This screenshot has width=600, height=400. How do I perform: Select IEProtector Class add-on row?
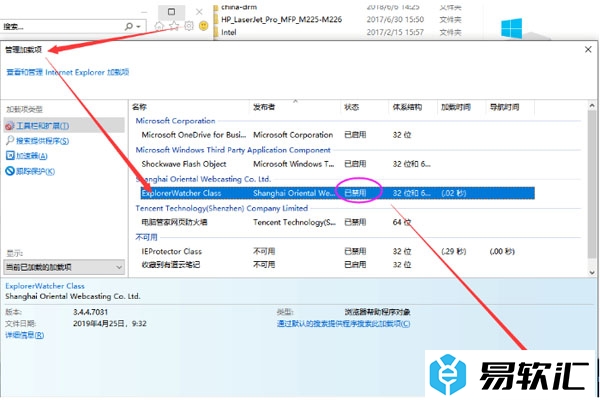tap(337, 251)
